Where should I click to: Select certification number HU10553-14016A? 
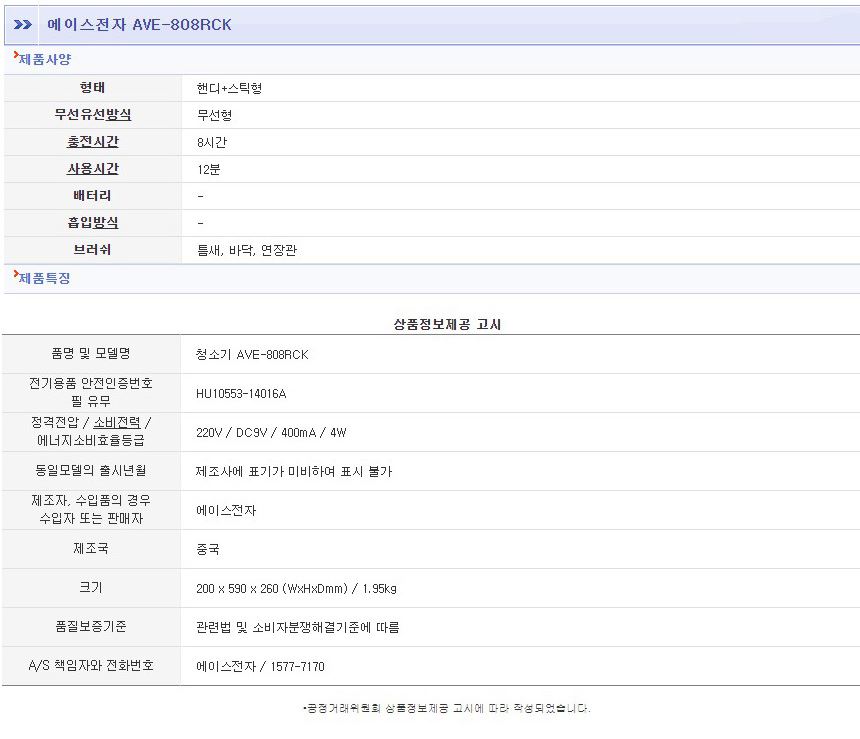coord(241,394)
